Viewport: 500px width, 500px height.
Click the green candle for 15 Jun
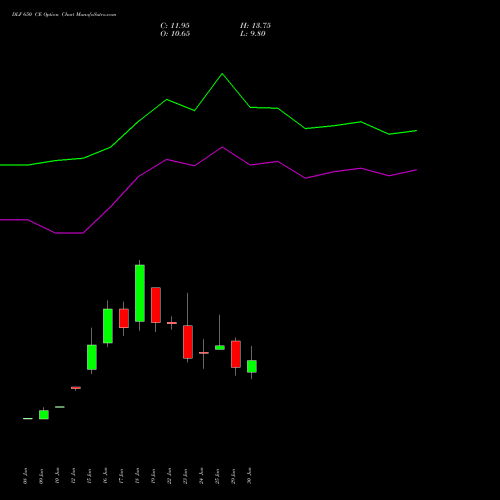click(92, 357)
